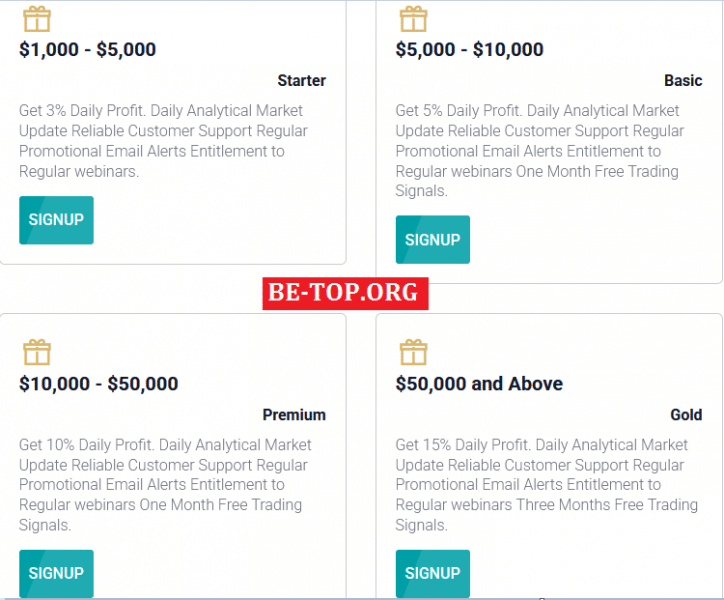Viewport: 724px width, 600px height.
Task: Click the 15% Daily Profit description text
Action: [x=547, y=485]
